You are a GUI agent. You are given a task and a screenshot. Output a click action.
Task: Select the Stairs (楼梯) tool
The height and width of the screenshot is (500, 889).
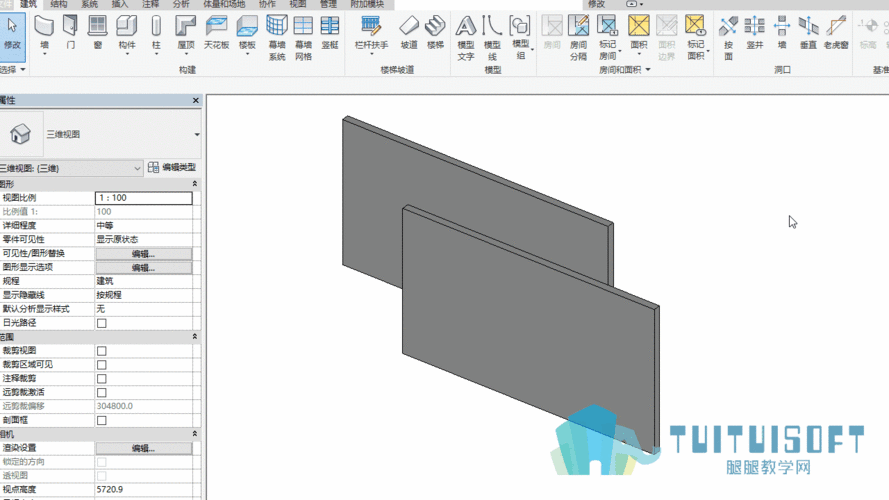pyautogui.click(x=435, y=33)
